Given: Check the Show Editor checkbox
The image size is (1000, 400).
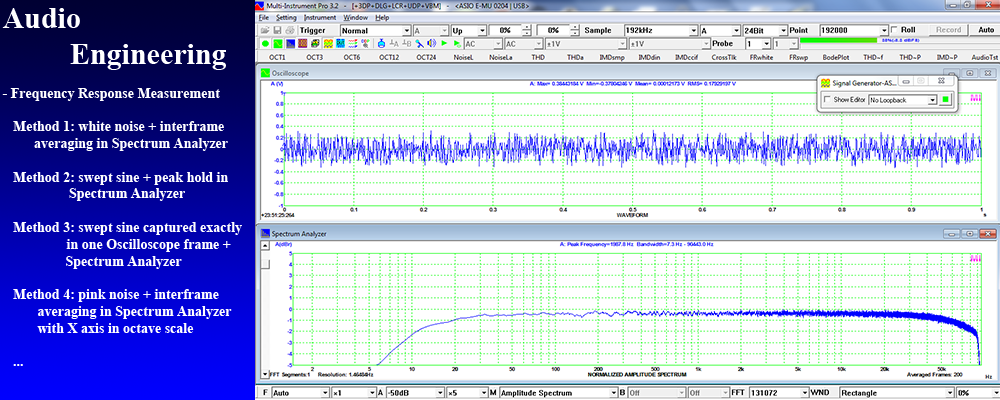Looking at the screenshot, I should 827,100.
